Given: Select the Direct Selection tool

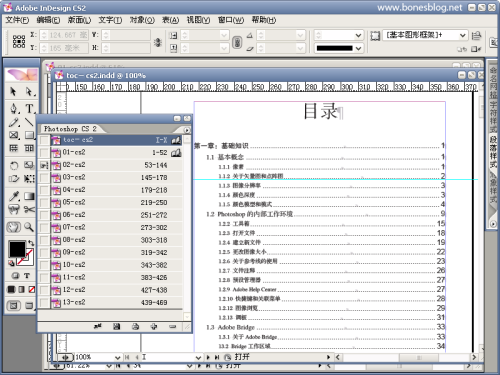Looking at the screenshot, I should tap(29, 91).
